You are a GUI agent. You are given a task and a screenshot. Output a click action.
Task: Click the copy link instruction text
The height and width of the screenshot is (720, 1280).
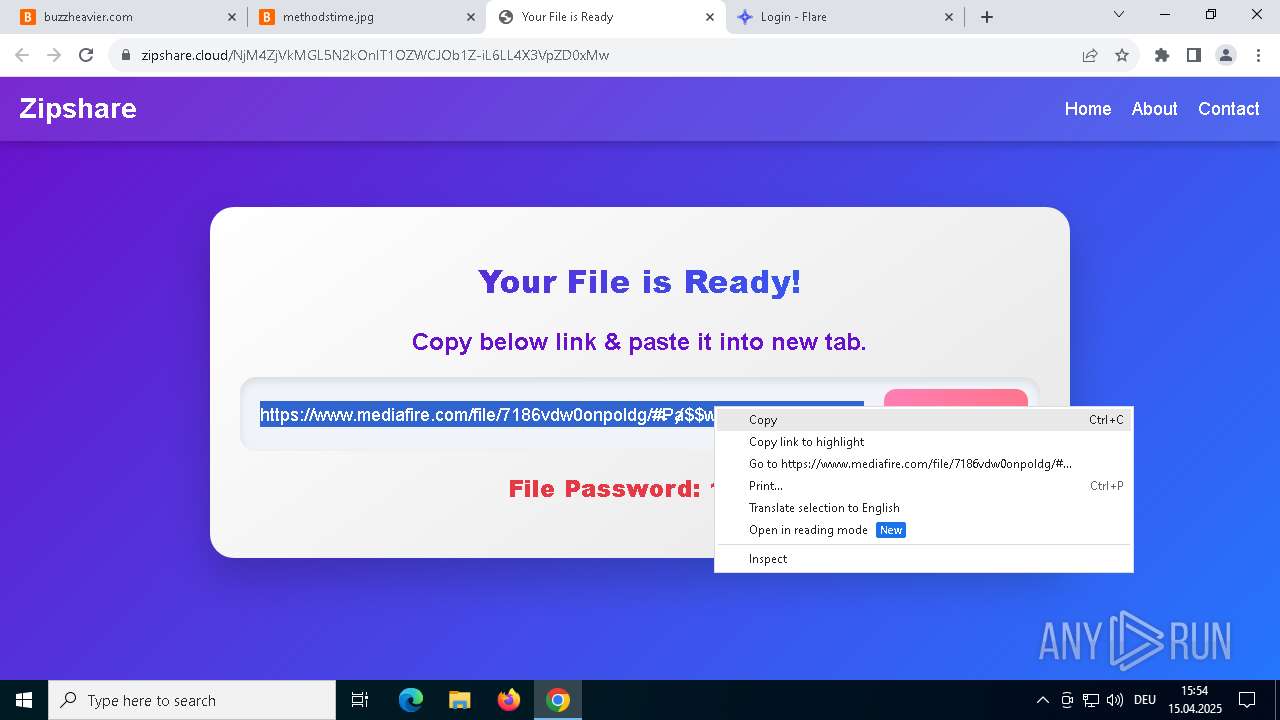click(x=639, y=342)
